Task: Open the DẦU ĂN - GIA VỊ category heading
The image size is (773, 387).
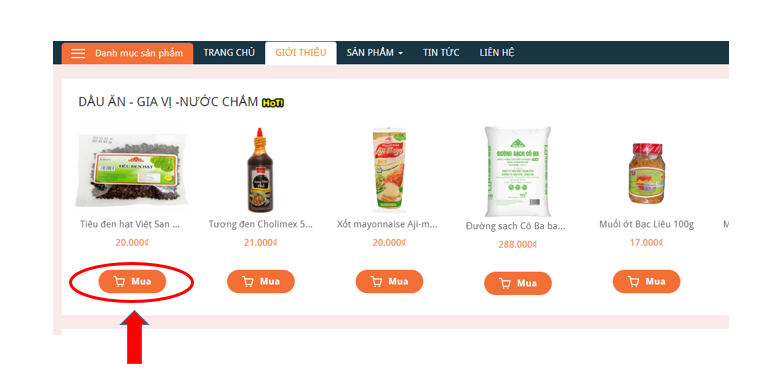Action: point(168,102)
